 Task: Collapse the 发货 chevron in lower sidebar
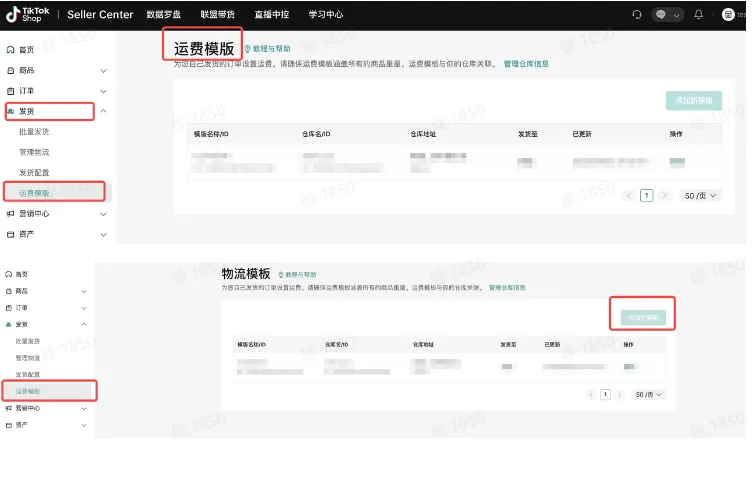[x=84, y=324]
